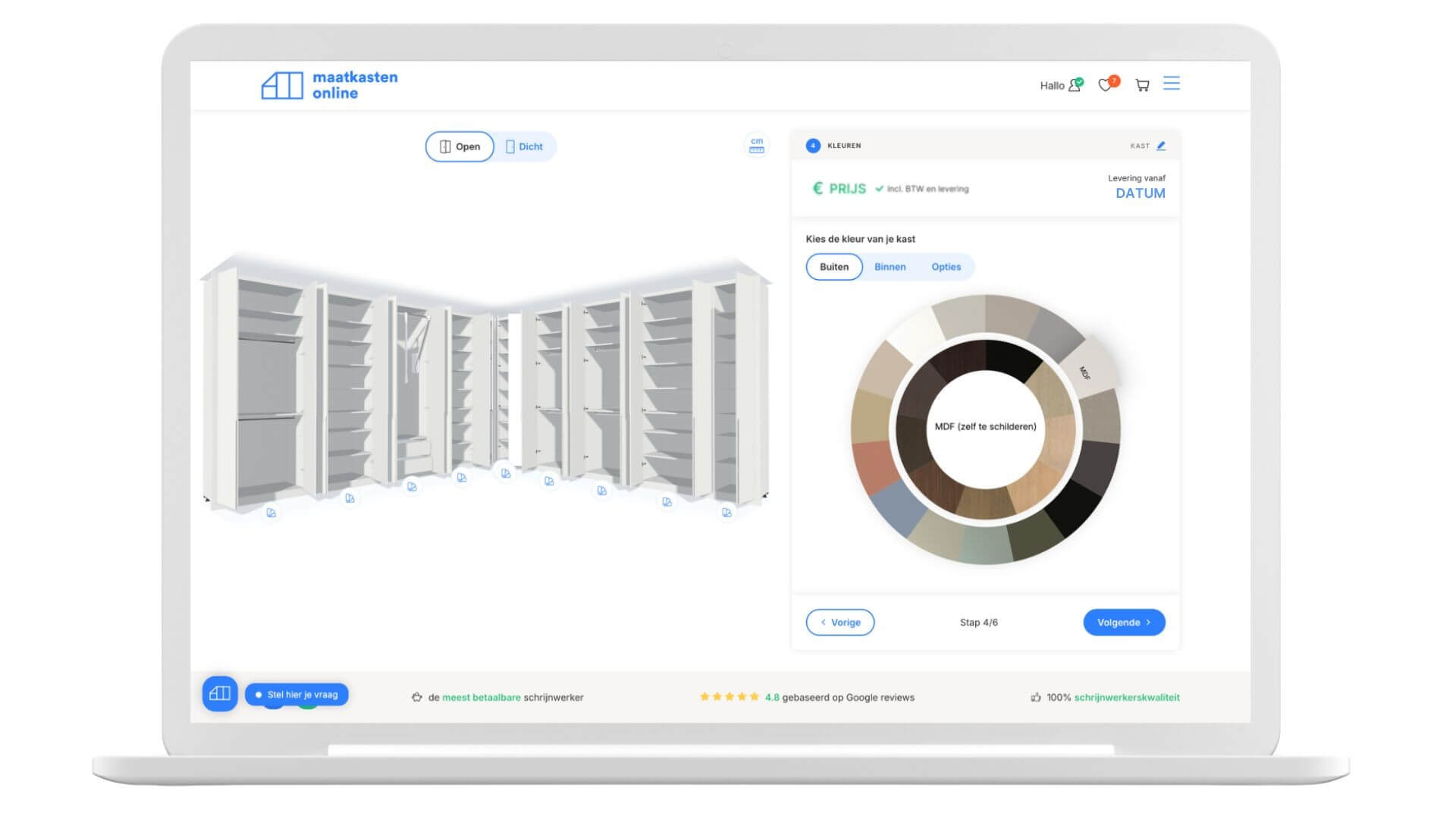Image resolution: width=1456 pixels, height=819 pixels.
Task: Click the pencil edit icon next to KAST
Action: click(1162, 145)
